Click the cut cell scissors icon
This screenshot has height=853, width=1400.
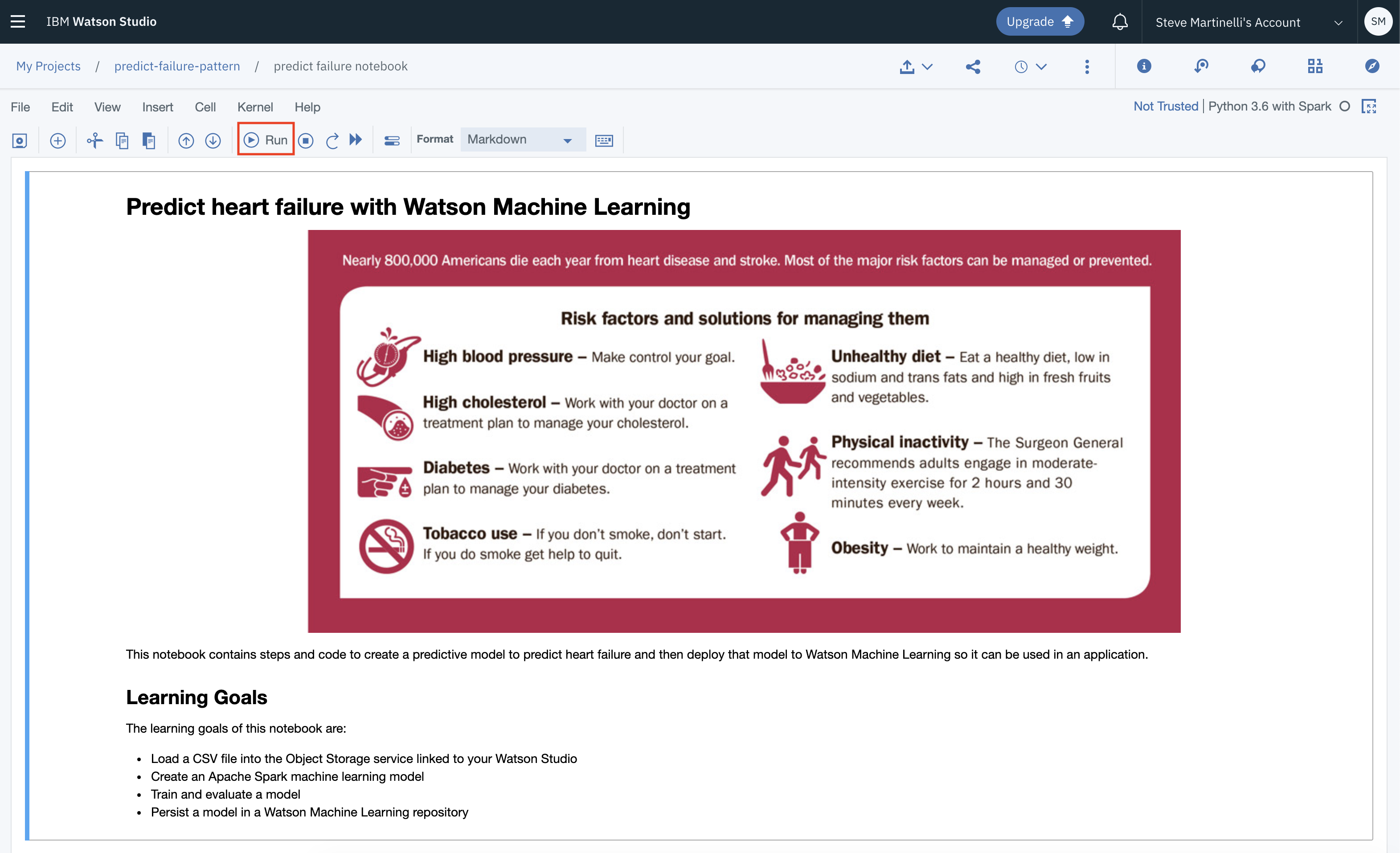(94, 140)
